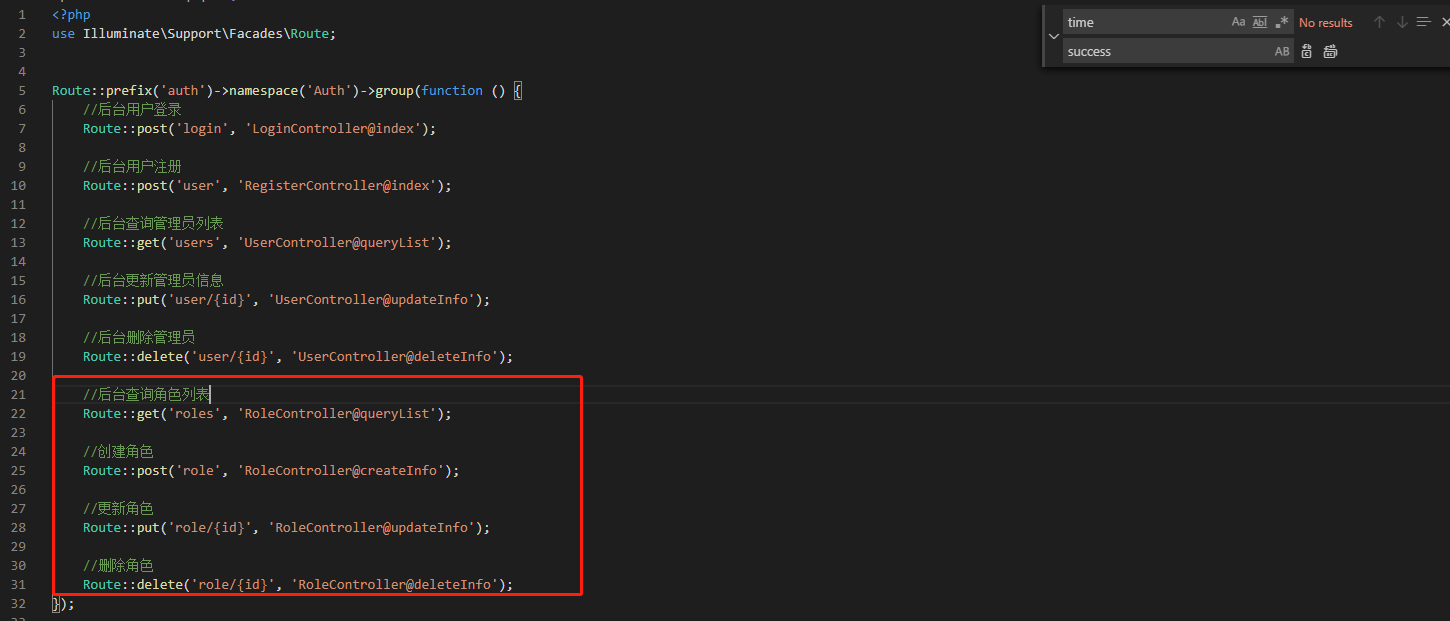Toggle Preserve Case in replace box
This screenshot has height=621, width=1450.
pos(1282,52)
